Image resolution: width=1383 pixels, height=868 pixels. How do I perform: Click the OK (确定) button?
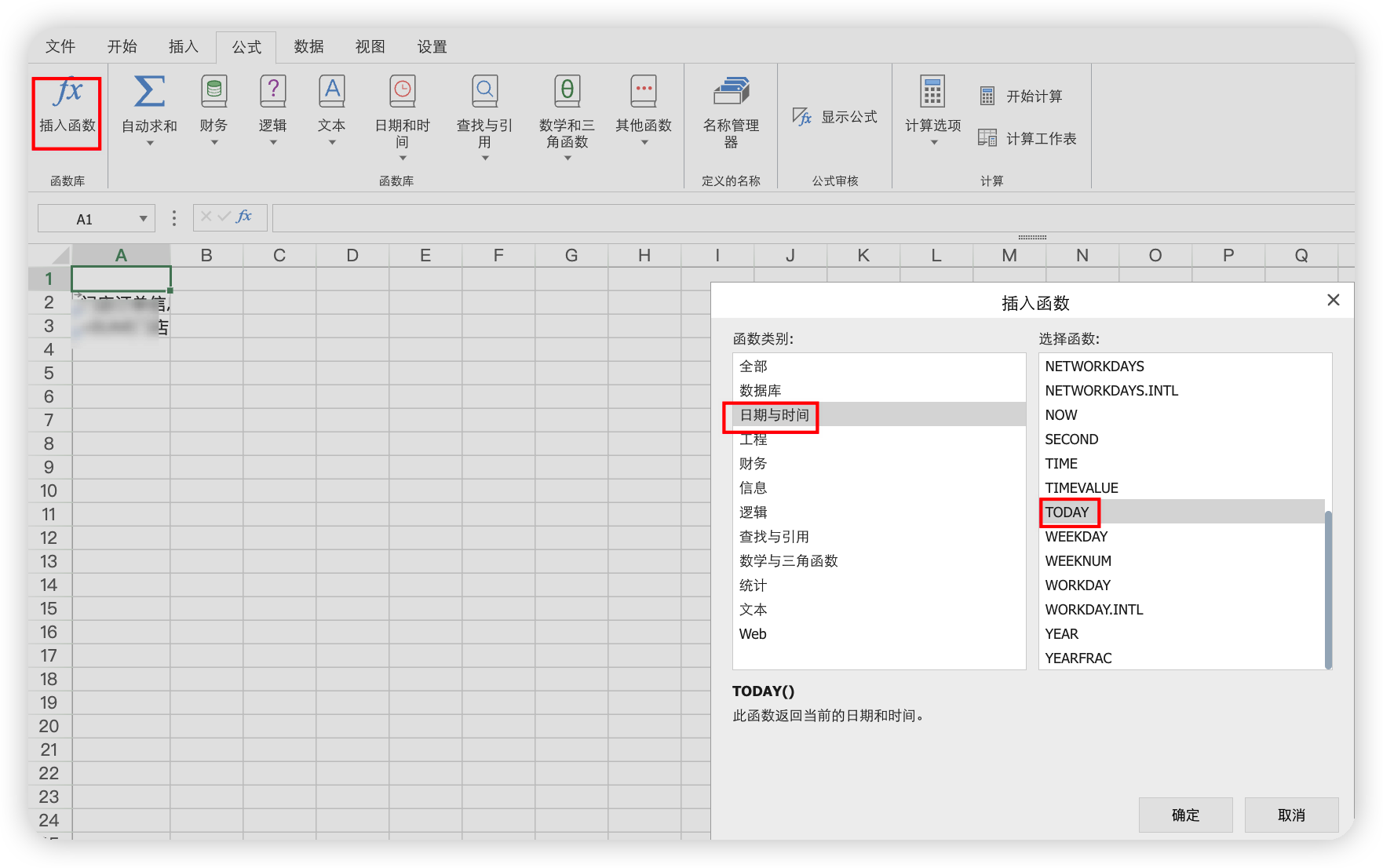1185,815
